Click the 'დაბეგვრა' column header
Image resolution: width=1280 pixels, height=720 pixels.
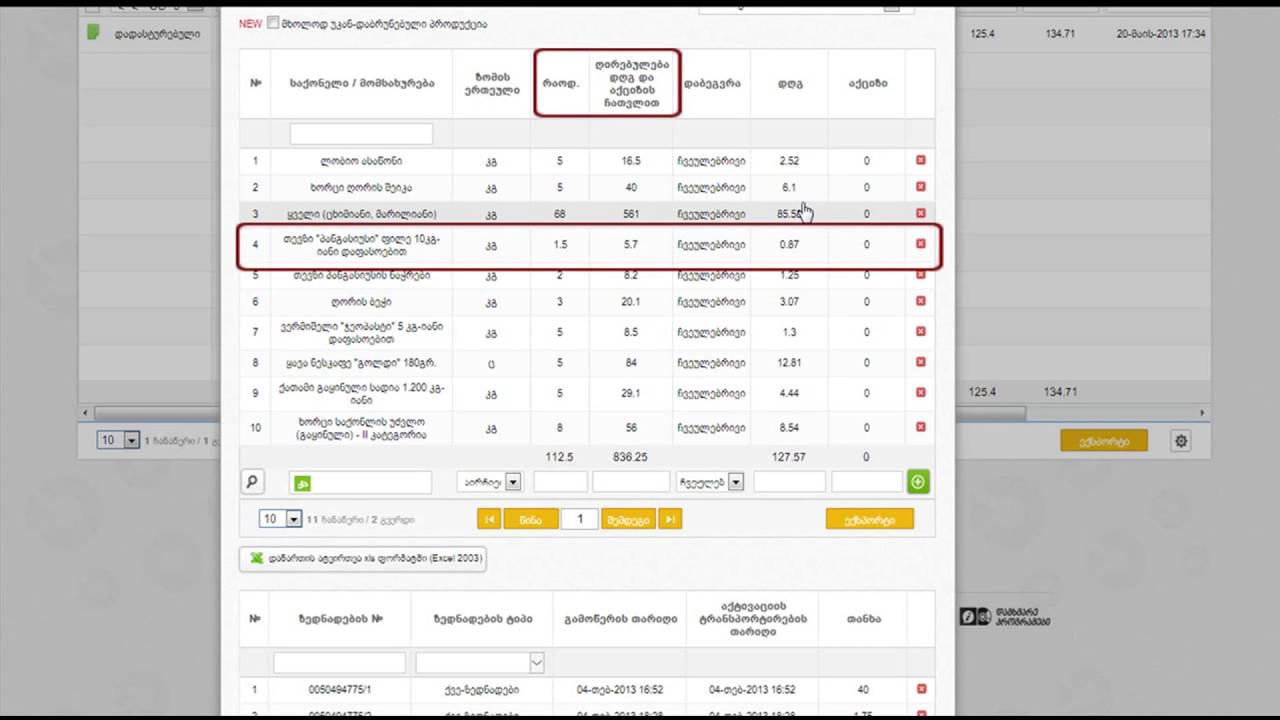(x=712, y=83)
